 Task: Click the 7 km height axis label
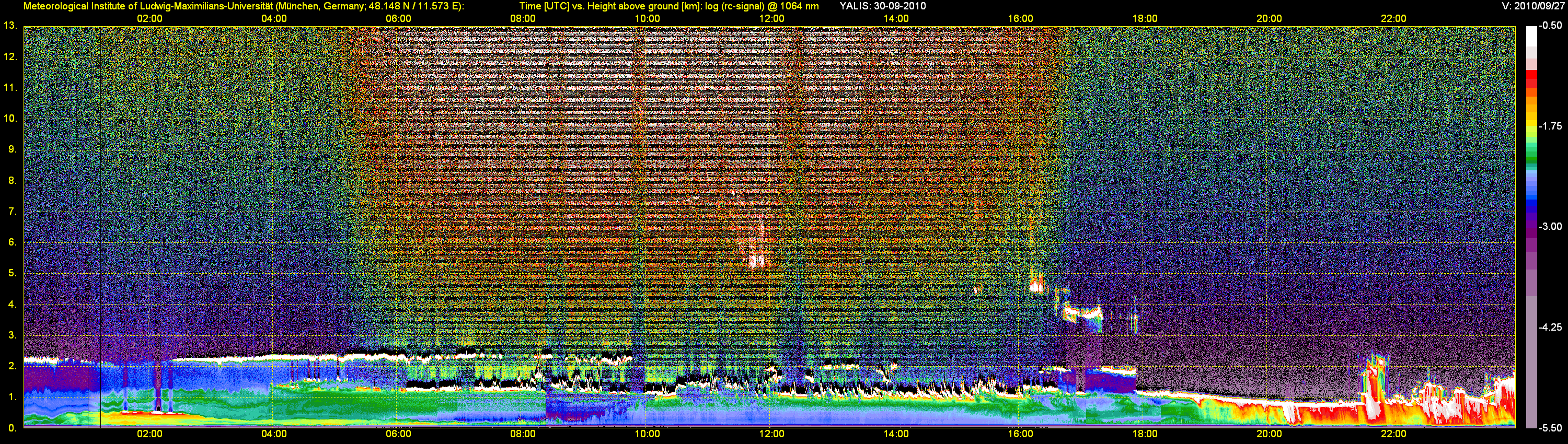[x=12, y=211]
